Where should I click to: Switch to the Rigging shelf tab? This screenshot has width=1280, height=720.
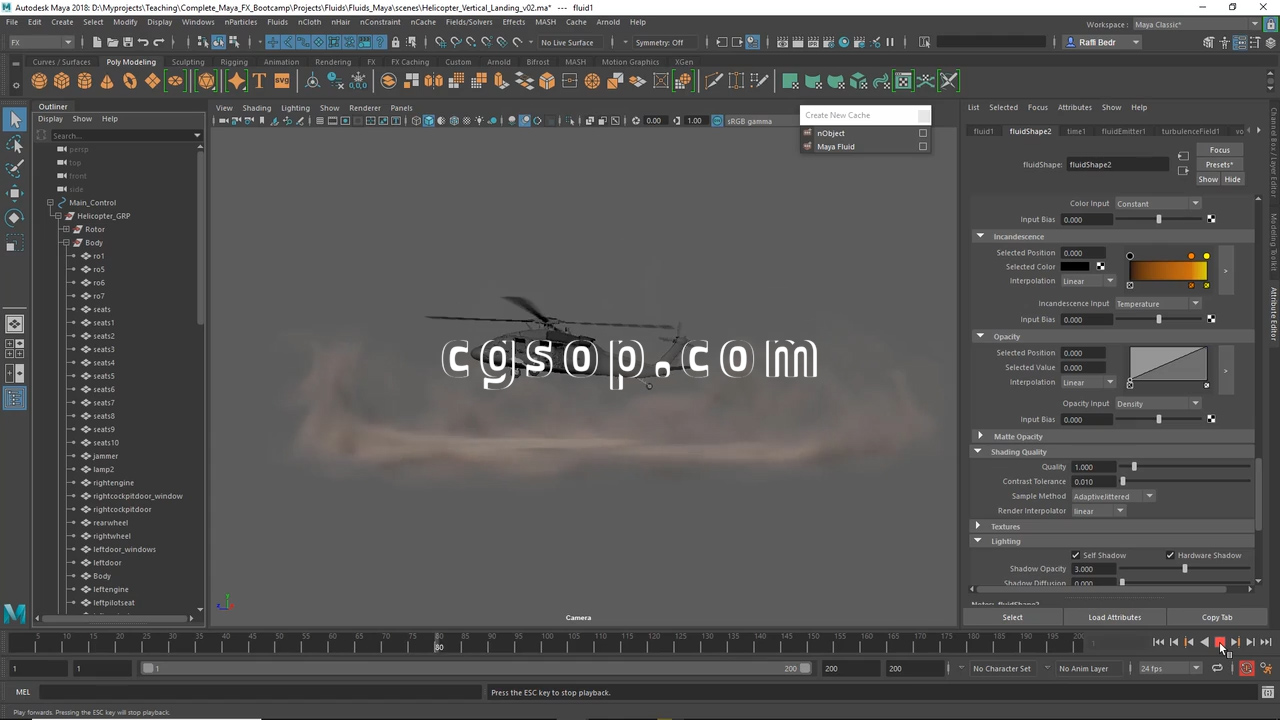(234, 62)
